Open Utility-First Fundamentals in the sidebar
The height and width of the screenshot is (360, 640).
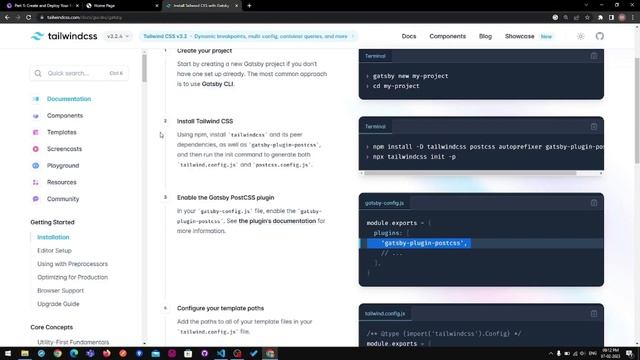tap(73, 342)
